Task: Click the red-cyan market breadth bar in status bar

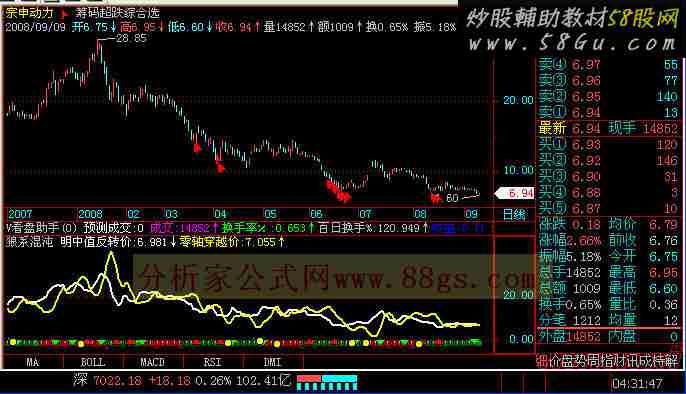Action: [327, 381]
